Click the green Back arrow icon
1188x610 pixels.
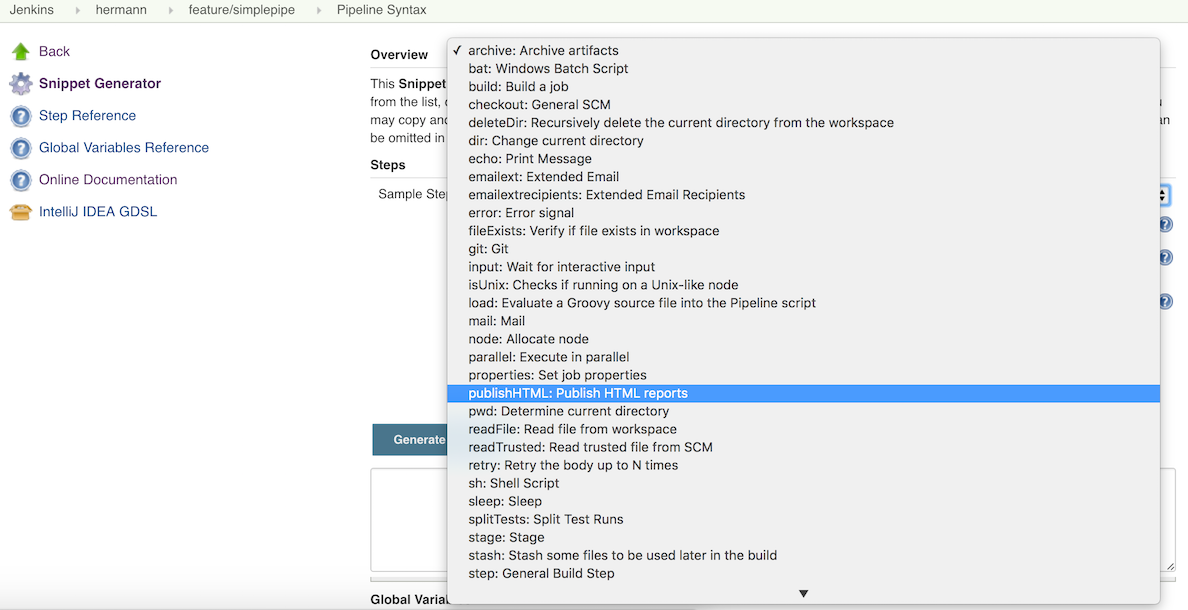coord(20,50)
